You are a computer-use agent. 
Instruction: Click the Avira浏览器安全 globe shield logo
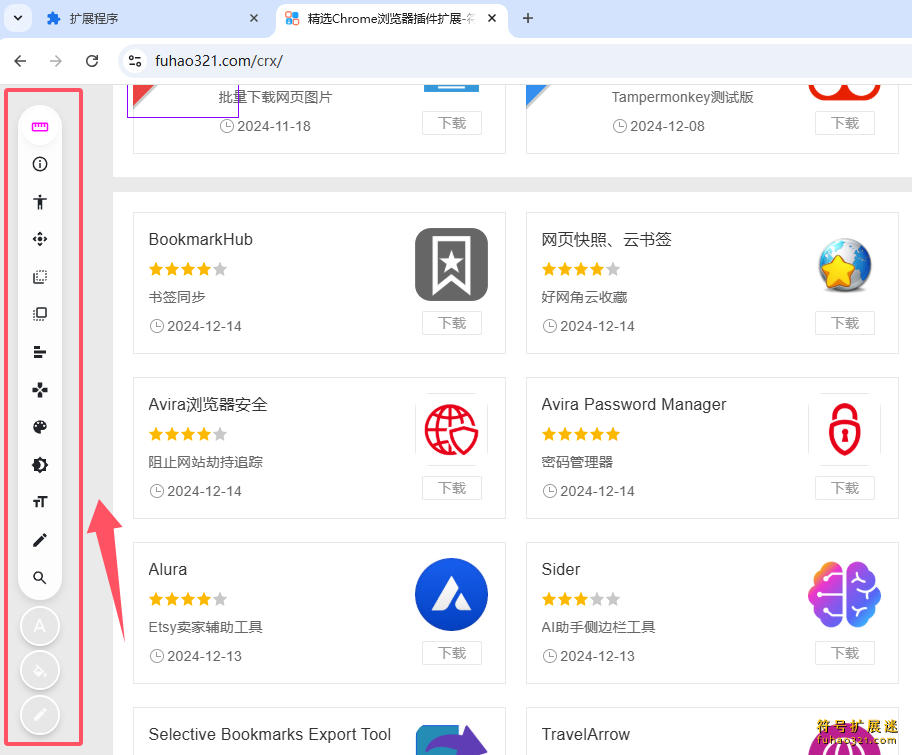[x=451, y=430]
